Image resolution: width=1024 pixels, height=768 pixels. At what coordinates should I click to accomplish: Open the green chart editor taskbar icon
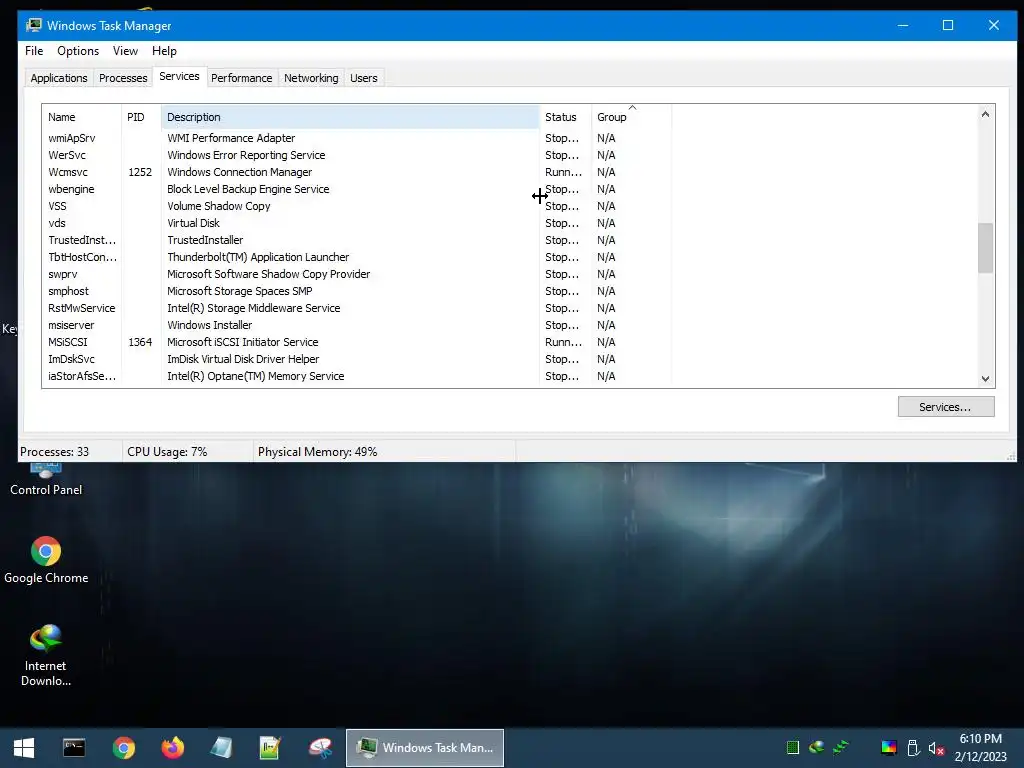click(270, 748)
